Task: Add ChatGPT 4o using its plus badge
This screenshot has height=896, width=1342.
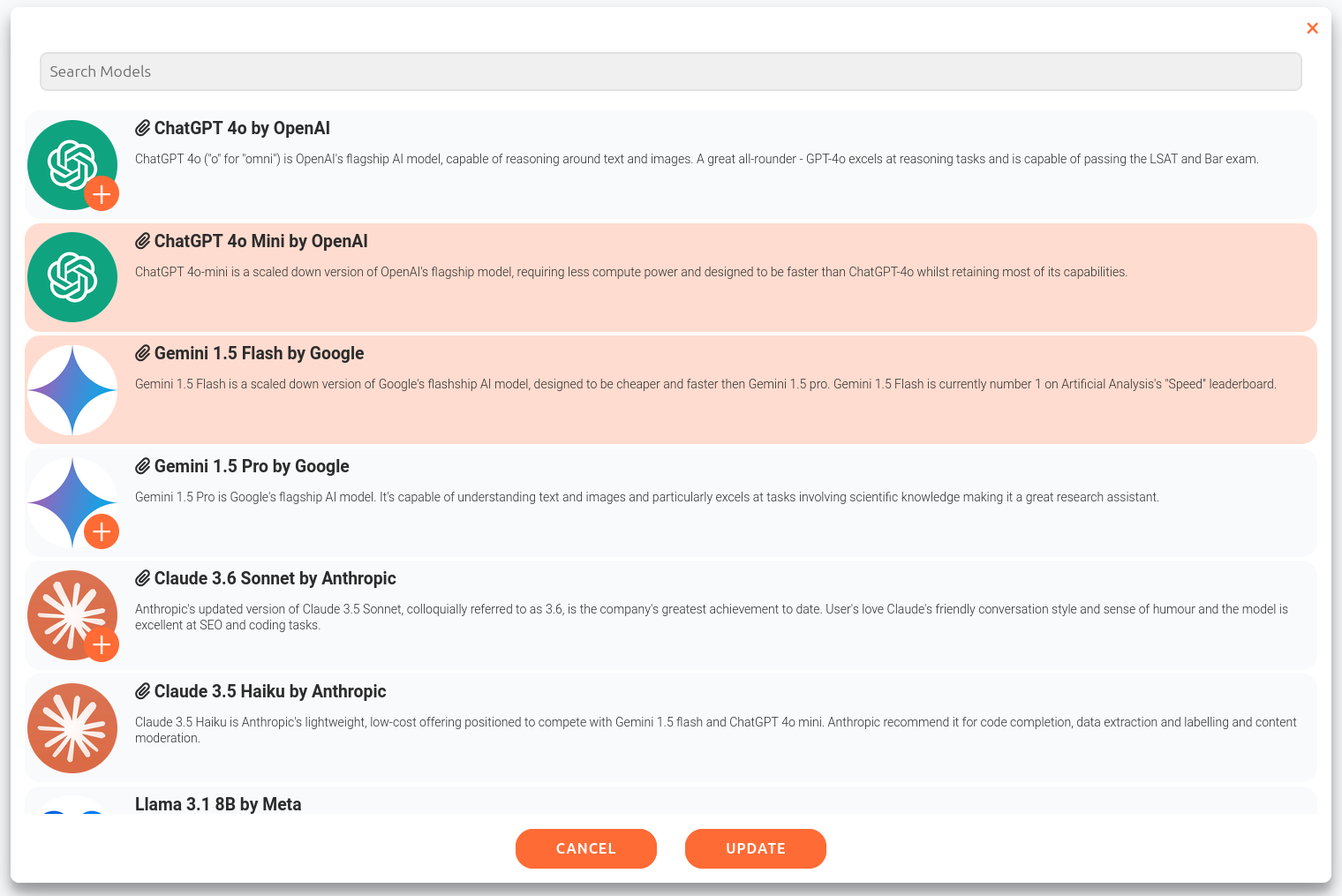Action: click(x=102, y=193)
